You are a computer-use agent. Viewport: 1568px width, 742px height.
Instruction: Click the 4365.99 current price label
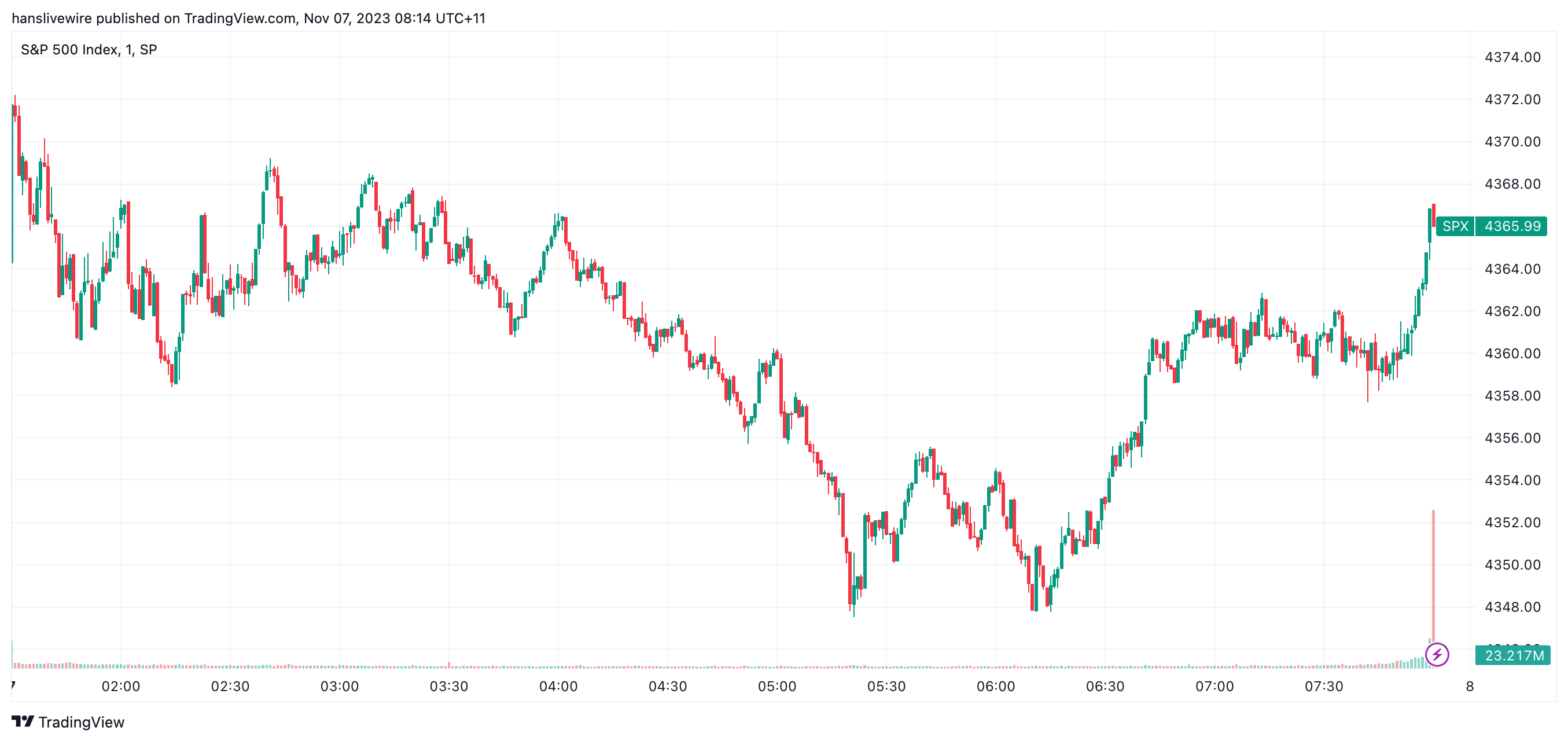pos(1512,226)
